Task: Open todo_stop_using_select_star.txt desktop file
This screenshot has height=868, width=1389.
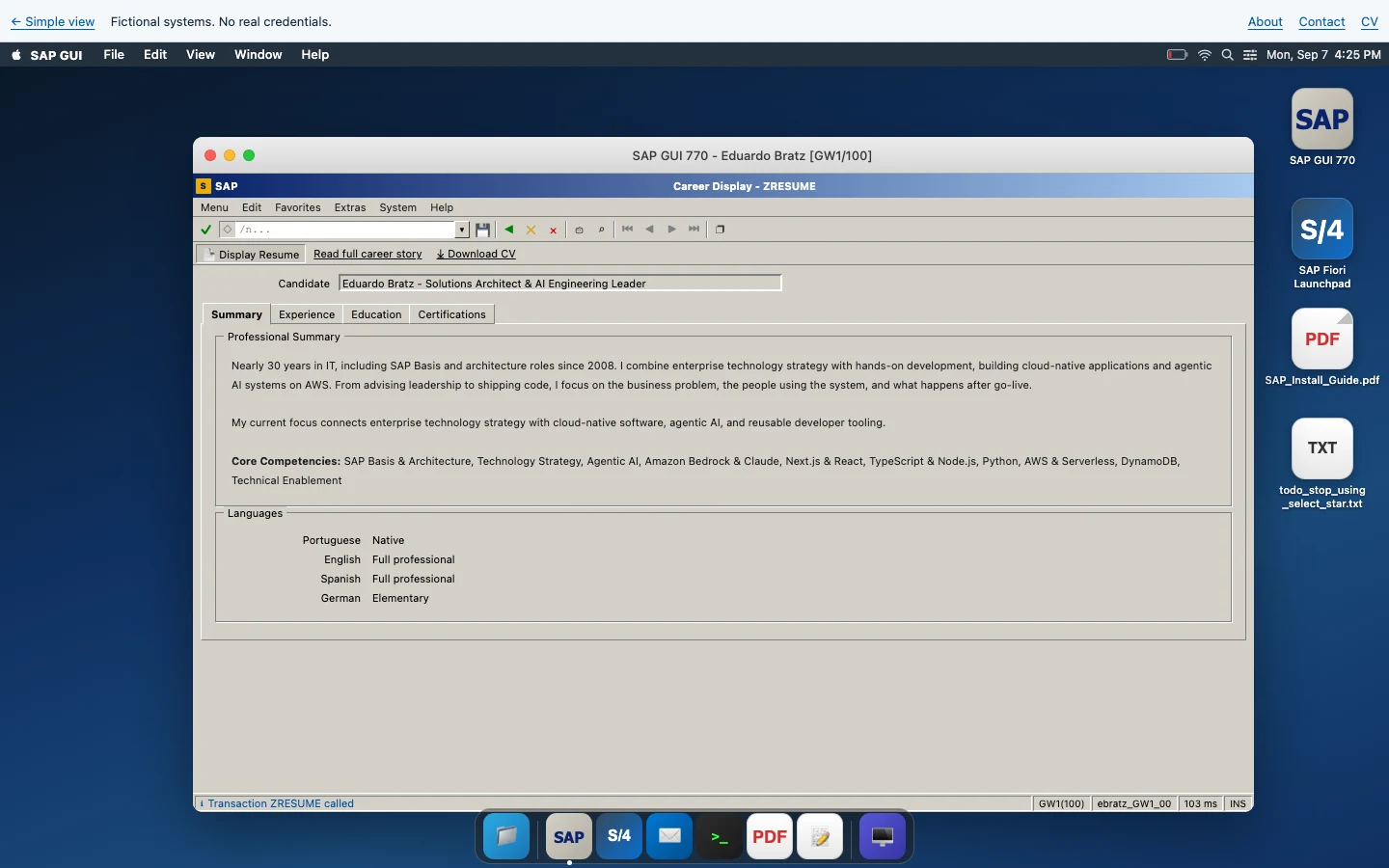Action: (1322, 463)
